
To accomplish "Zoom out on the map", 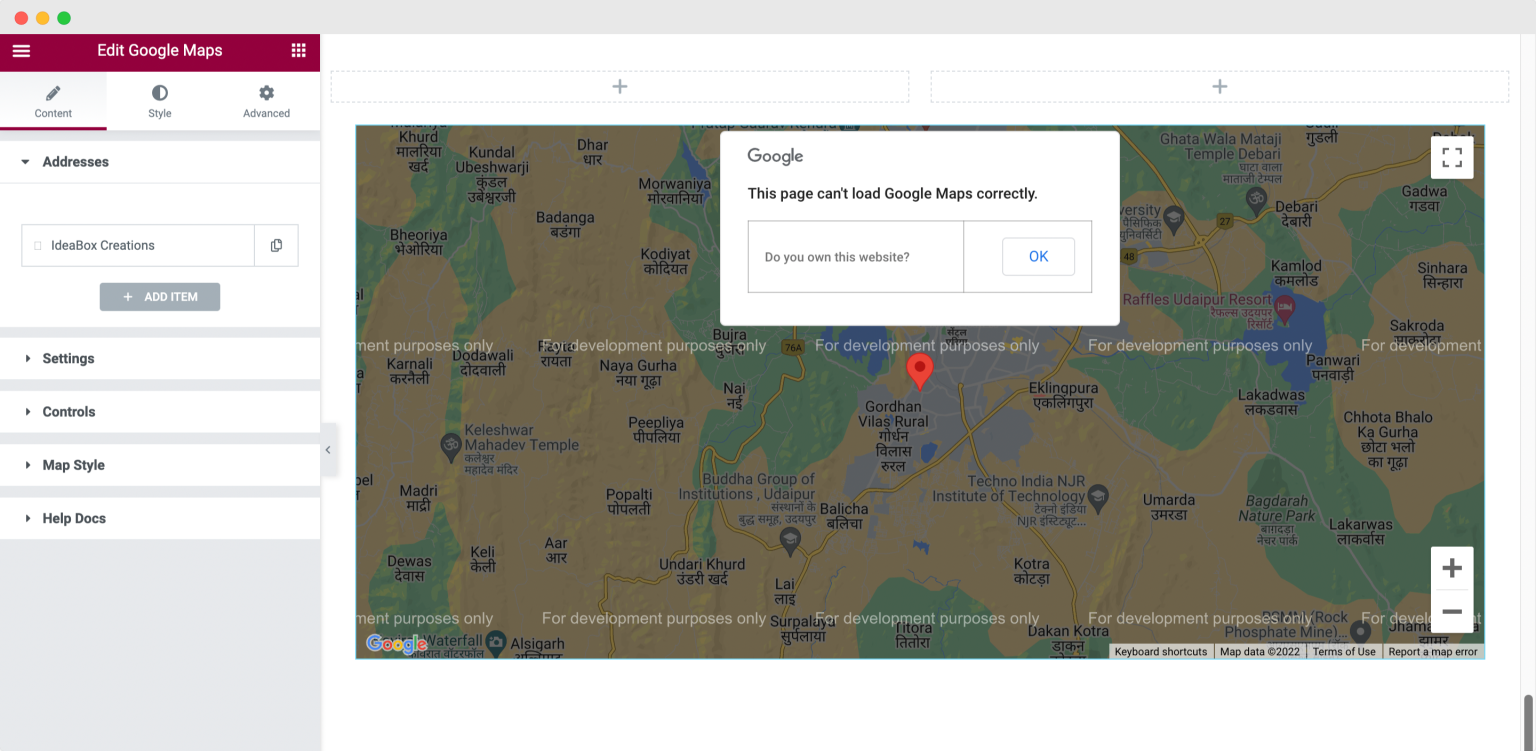I will 1451,611.
